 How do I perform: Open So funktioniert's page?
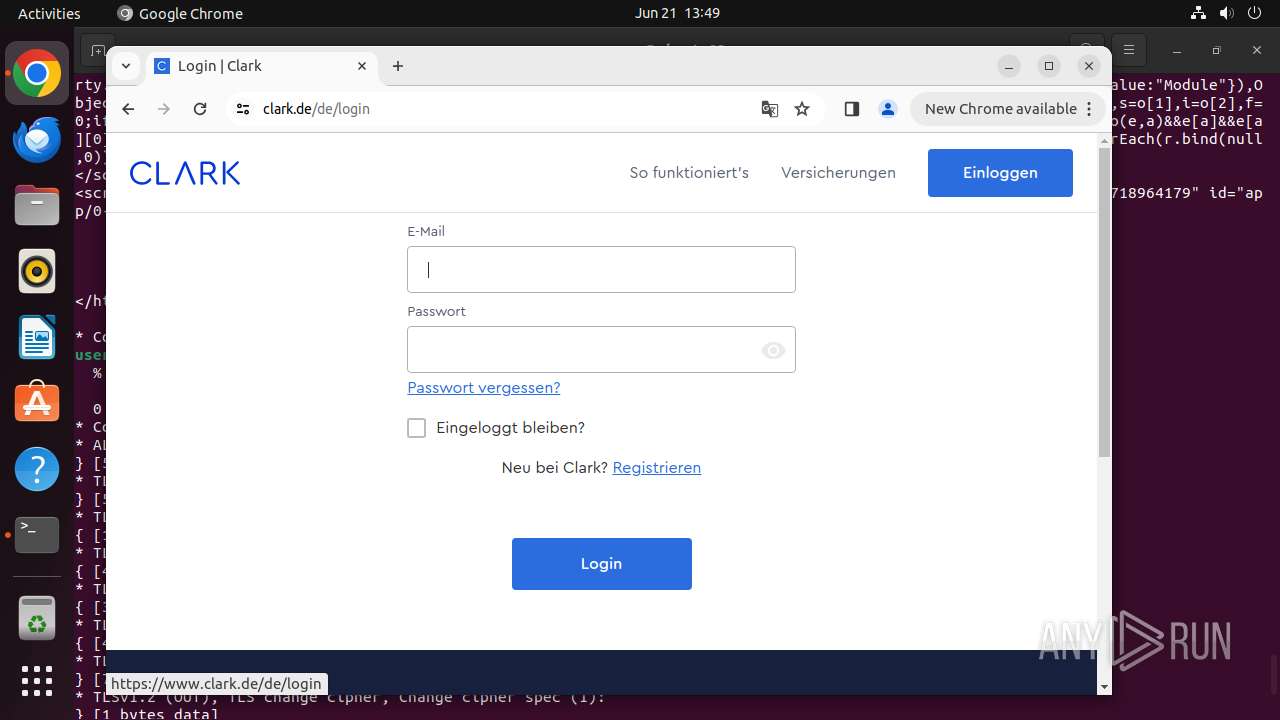tap(689, 173)
